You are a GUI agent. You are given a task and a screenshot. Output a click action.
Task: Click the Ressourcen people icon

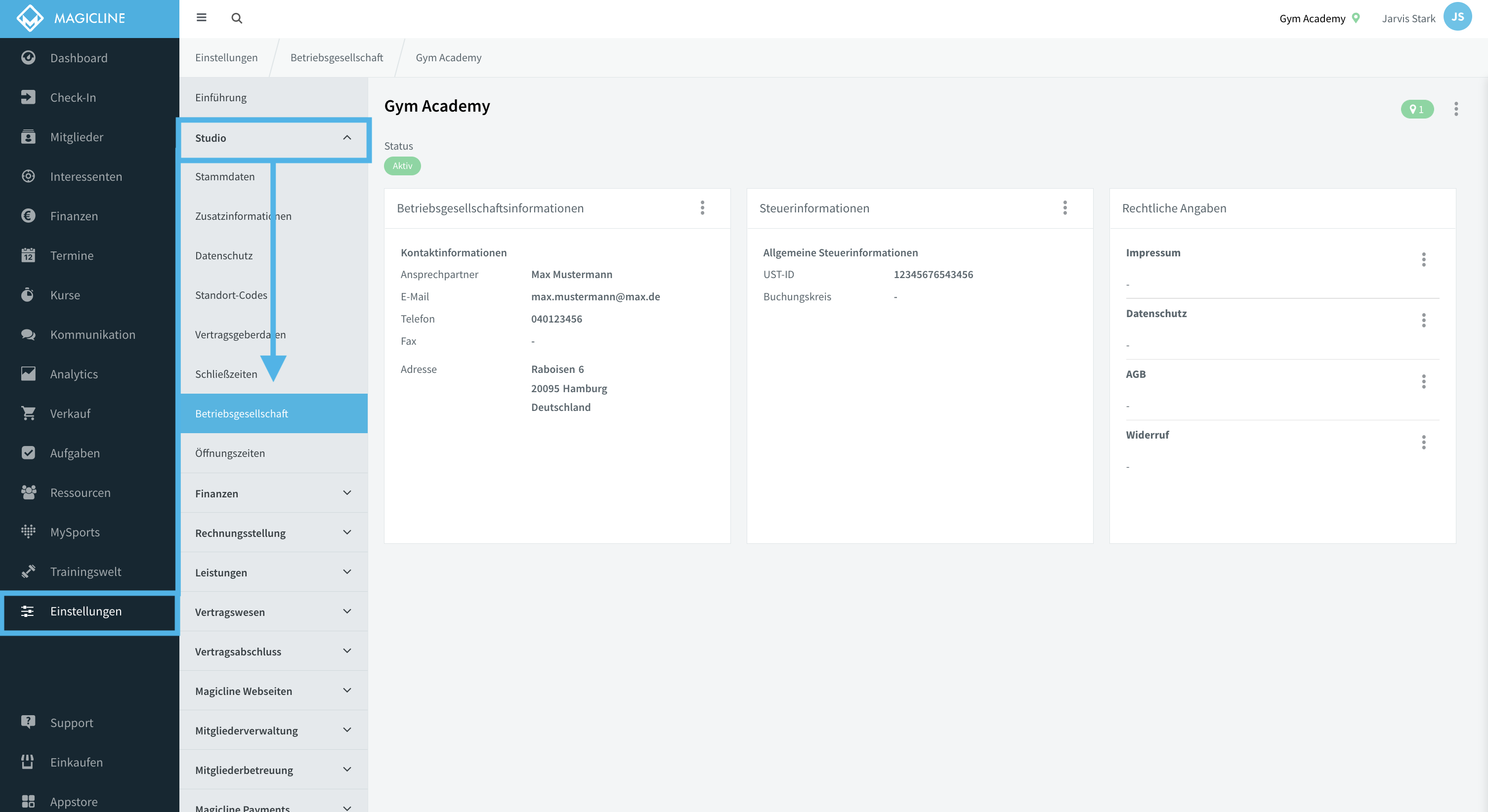28,492
